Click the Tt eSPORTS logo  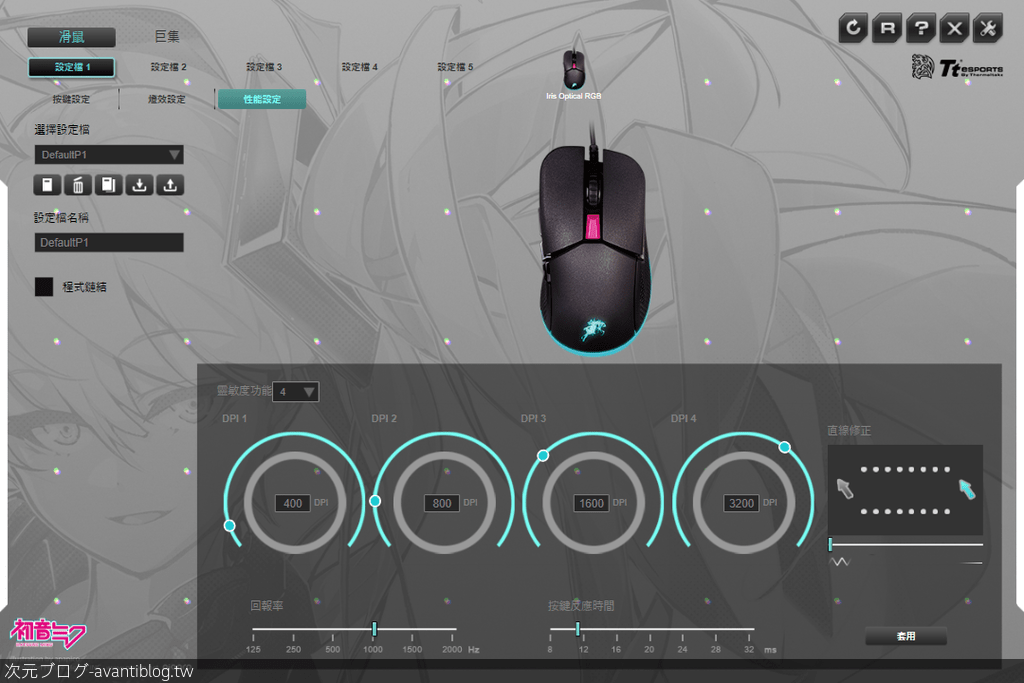957,67
